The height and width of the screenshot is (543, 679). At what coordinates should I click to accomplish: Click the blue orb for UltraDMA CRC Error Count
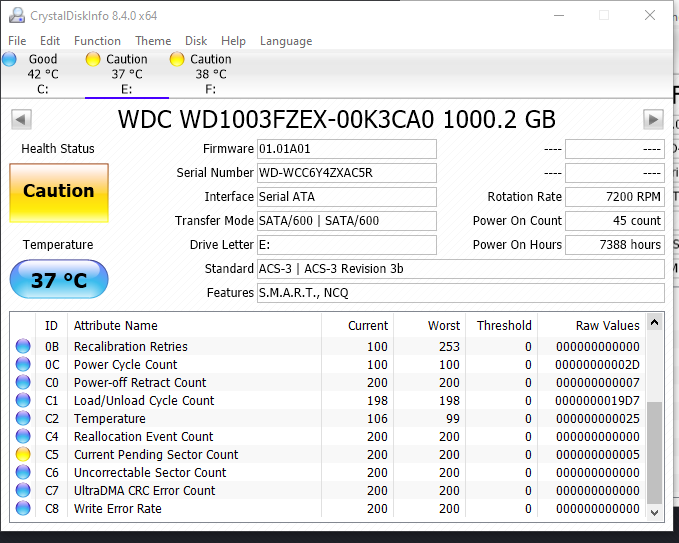23,490
